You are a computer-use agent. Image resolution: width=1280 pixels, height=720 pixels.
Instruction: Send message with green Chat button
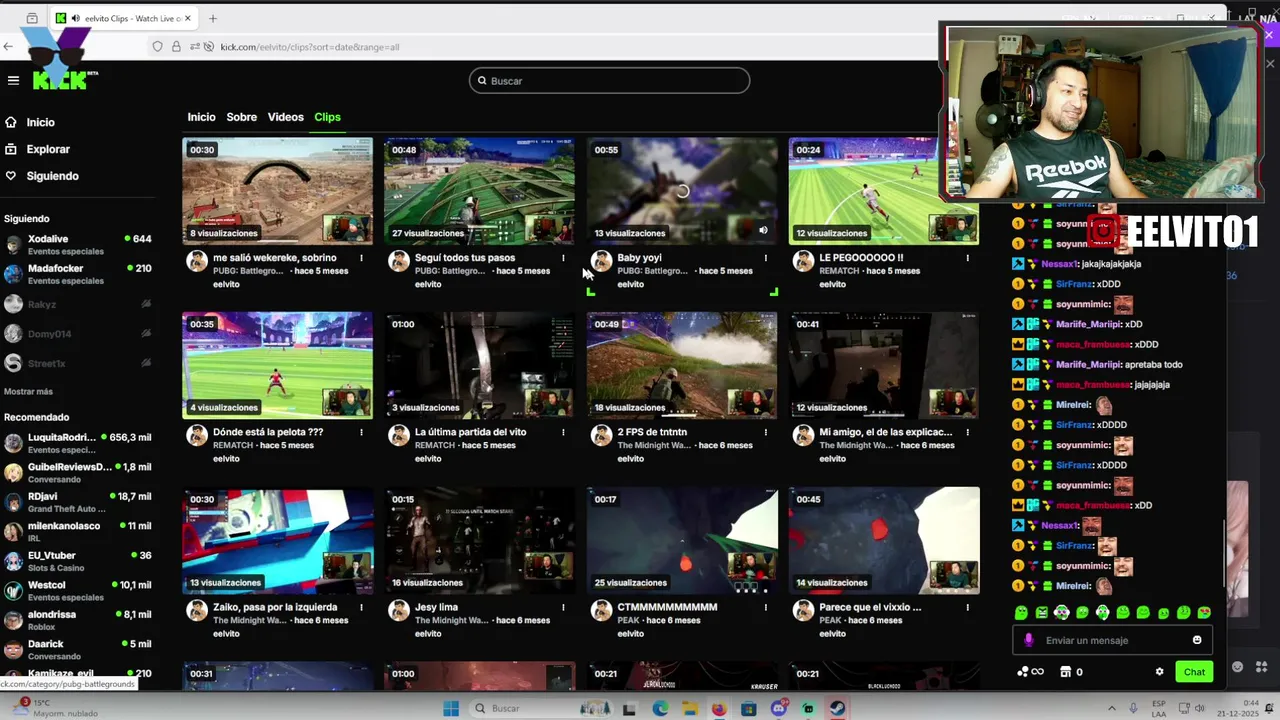point(1194,672)
